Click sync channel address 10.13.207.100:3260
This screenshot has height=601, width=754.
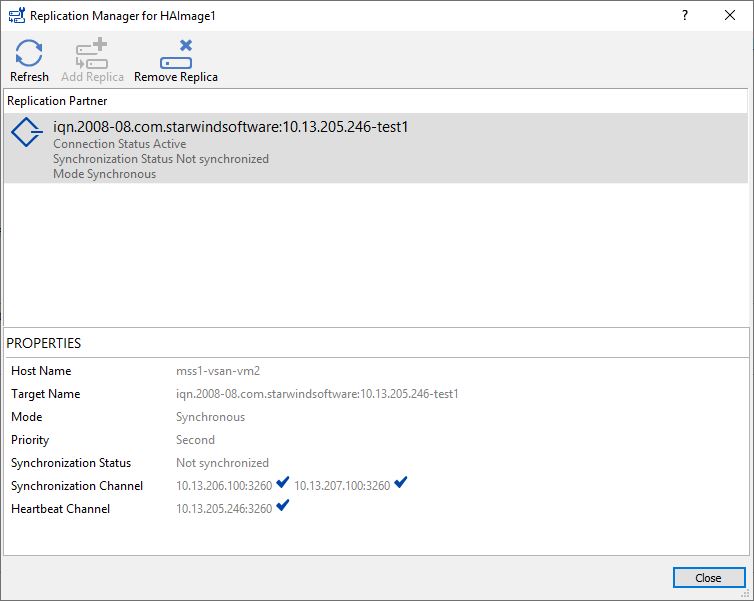pyautogui.click(x=342, y=486)
